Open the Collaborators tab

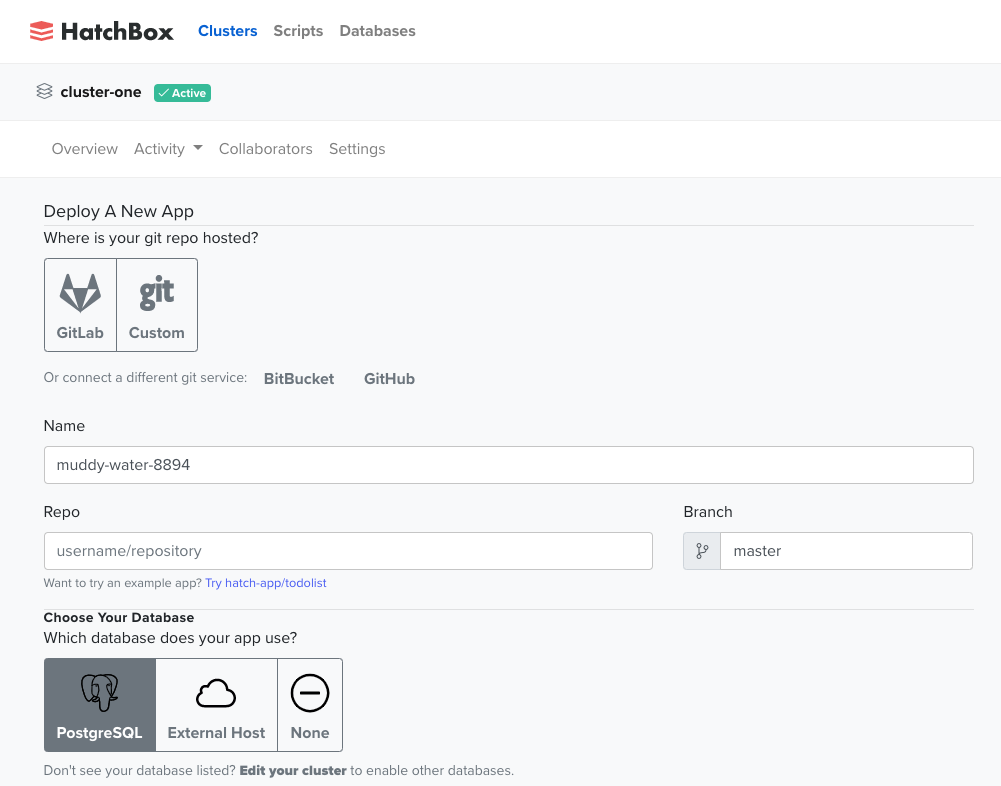pos(266,149)
